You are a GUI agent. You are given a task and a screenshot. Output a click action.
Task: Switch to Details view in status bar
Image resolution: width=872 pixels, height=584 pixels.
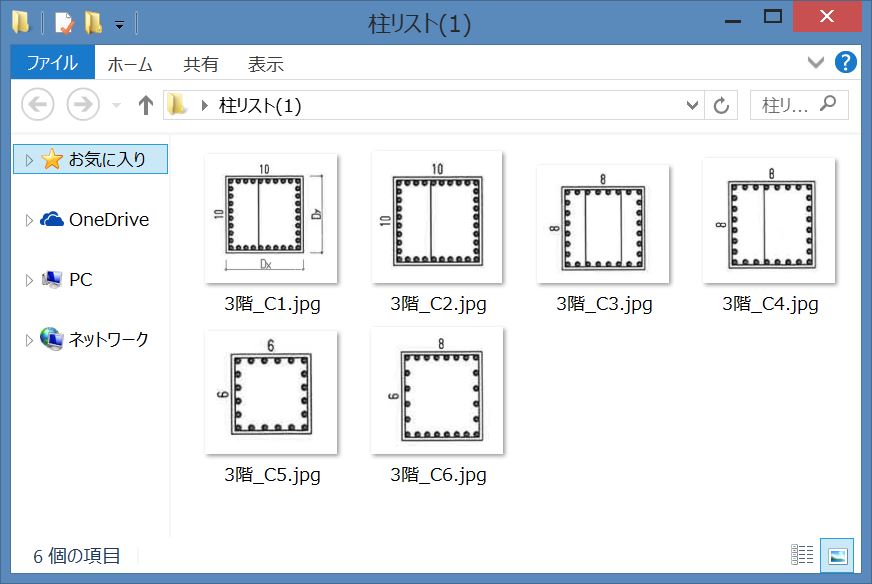[x=802, y=555]
